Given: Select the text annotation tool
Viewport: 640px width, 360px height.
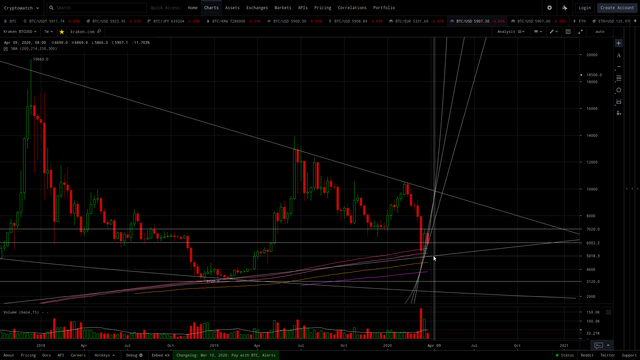Looking at the screenshot, I should coord(619,55).
